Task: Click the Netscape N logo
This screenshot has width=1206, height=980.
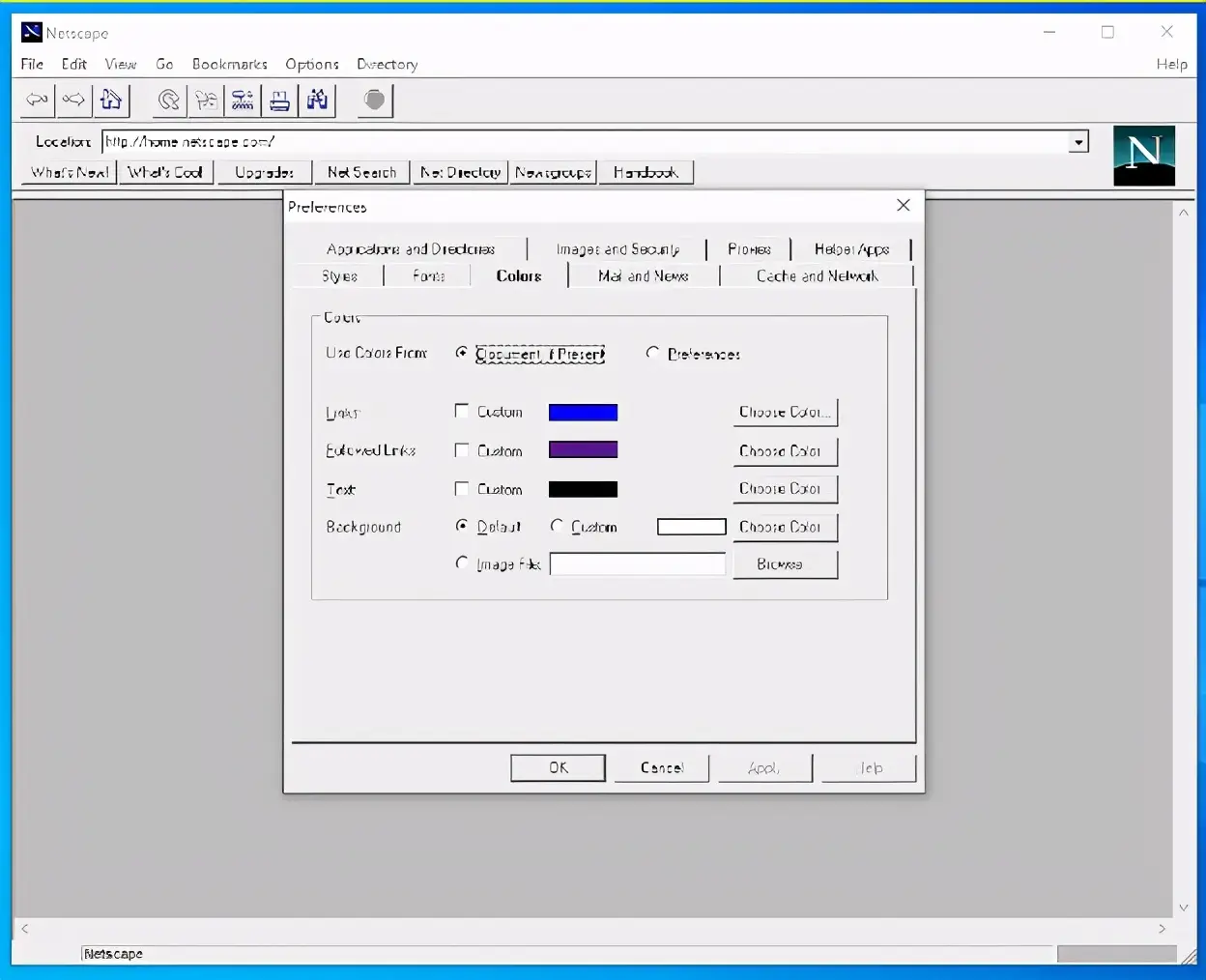Action: (x=1144, y=155)
